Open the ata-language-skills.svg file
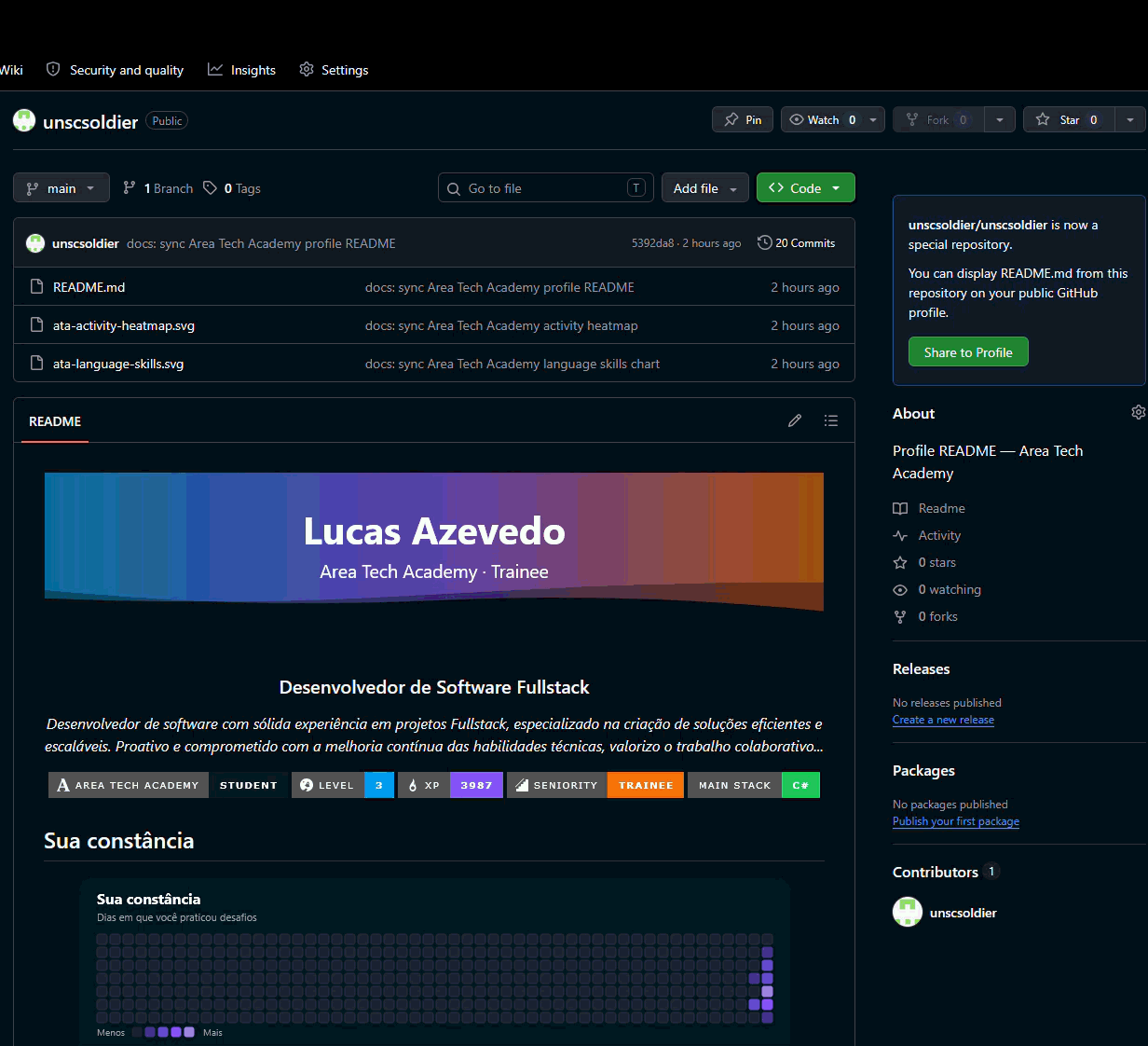The height and width of the screenshot is (1046, 1148). point(118,364)
